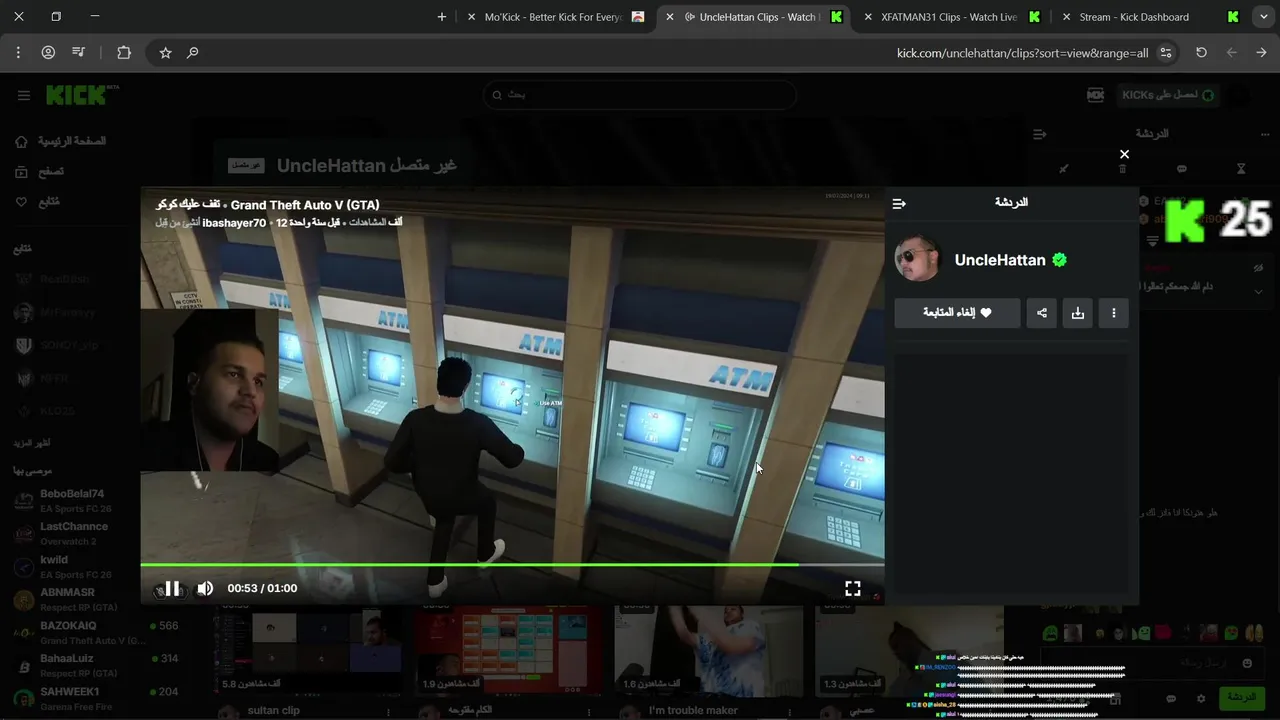Click the hourglass slow-mode icon in chat
The image size is (1280, 720).
[1241, 169]
